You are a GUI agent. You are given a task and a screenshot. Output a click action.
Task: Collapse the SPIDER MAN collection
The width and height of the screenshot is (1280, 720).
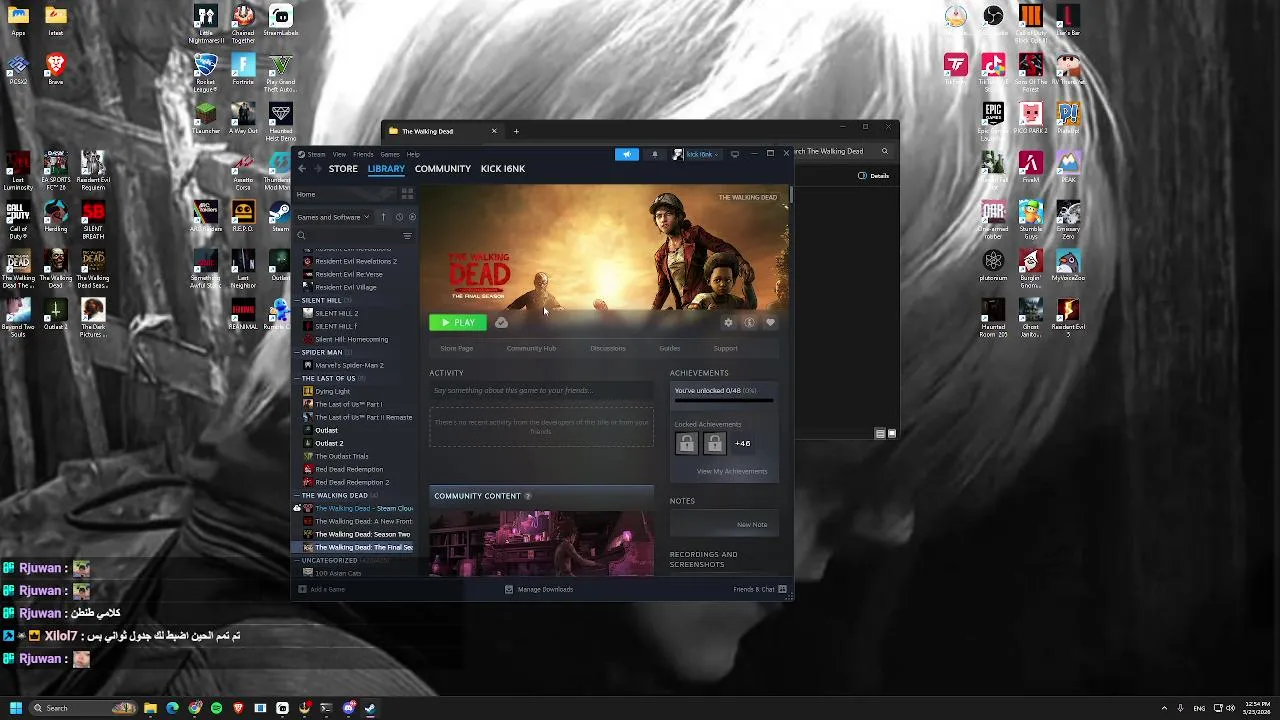[297, 352]
